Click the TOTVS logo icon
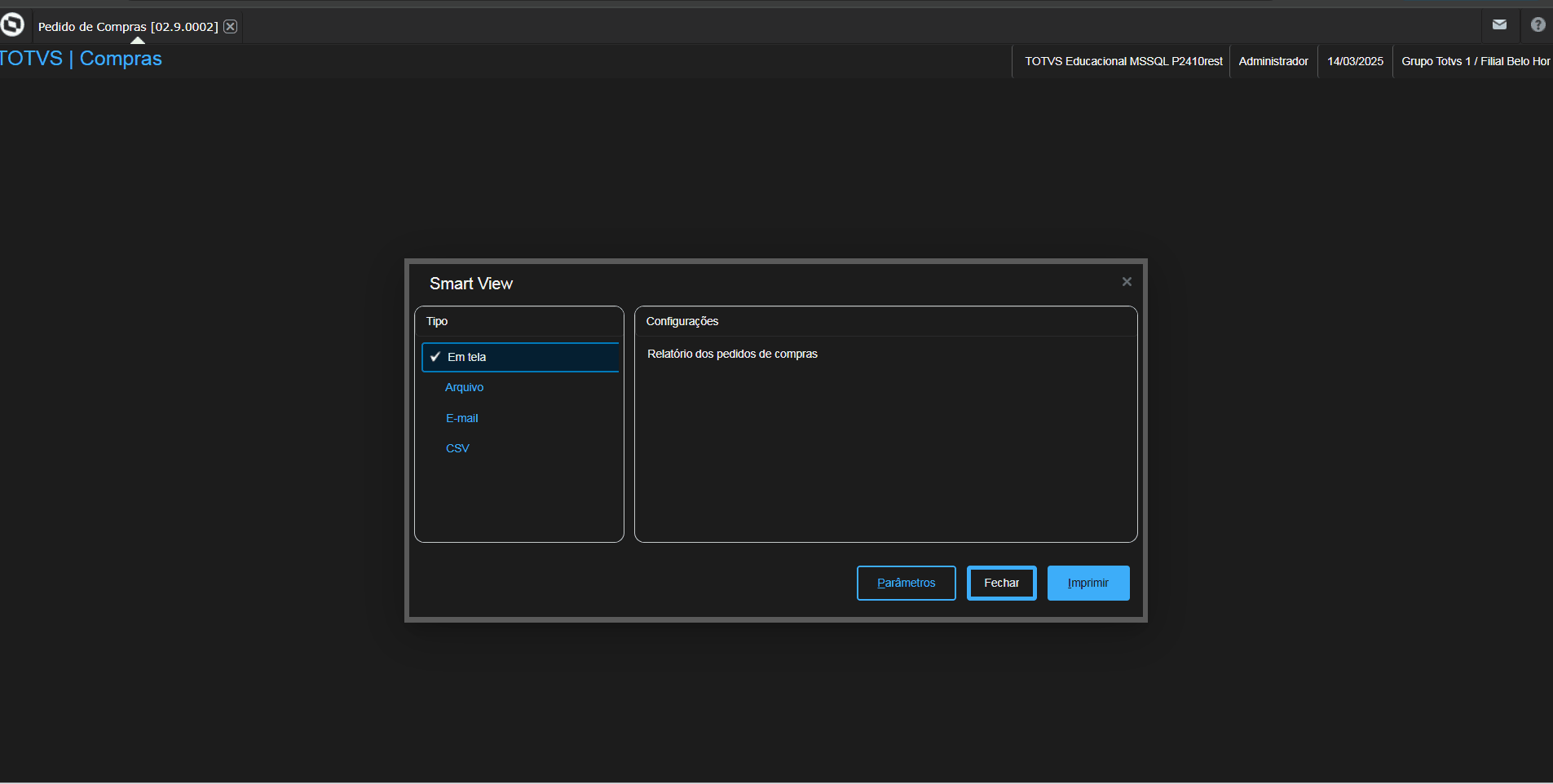 click(12, 24)
